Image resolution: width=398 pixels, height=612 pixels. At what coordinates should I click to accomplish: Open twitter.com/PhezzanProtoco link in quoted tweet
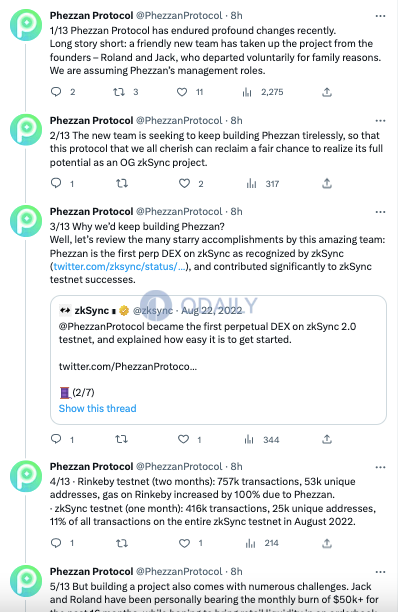[x=128, y=366]
